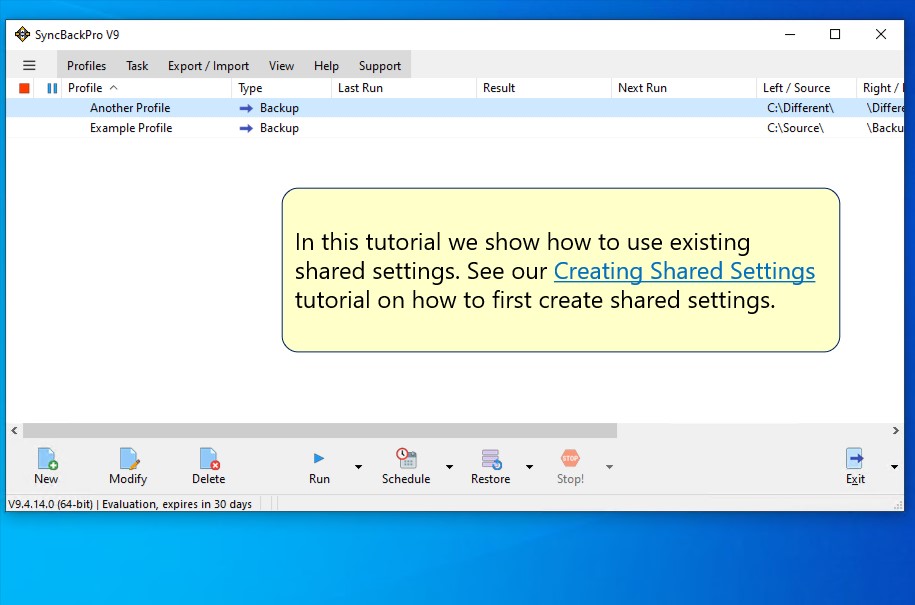Expand the Run dropdown arrow
The width and height of the screenshot is (915, 605).
pos(358,467)
